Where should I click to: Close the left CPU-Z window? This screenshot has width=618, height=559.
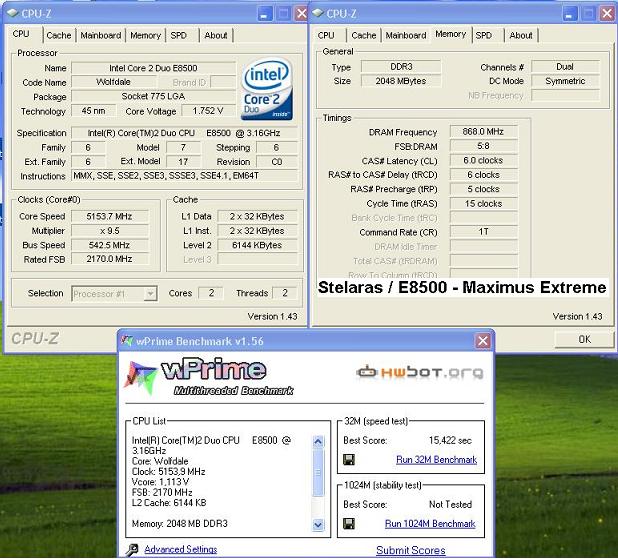302,14
